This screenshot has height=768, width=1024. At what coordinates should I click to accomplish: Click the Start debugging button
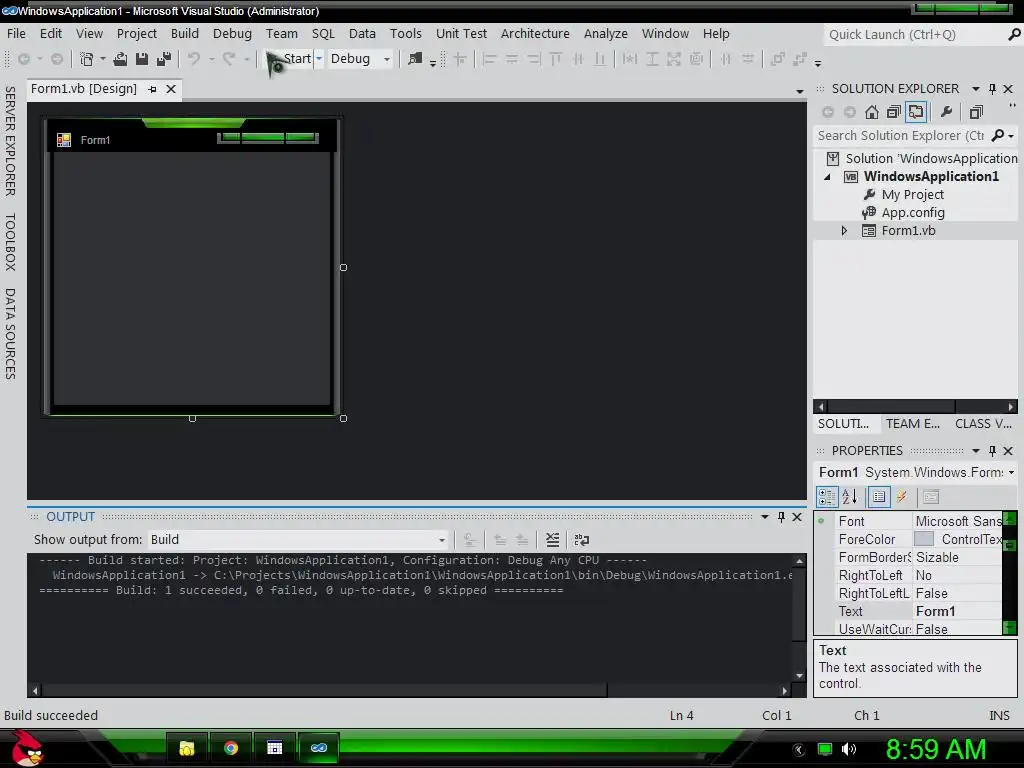point(289,59)
